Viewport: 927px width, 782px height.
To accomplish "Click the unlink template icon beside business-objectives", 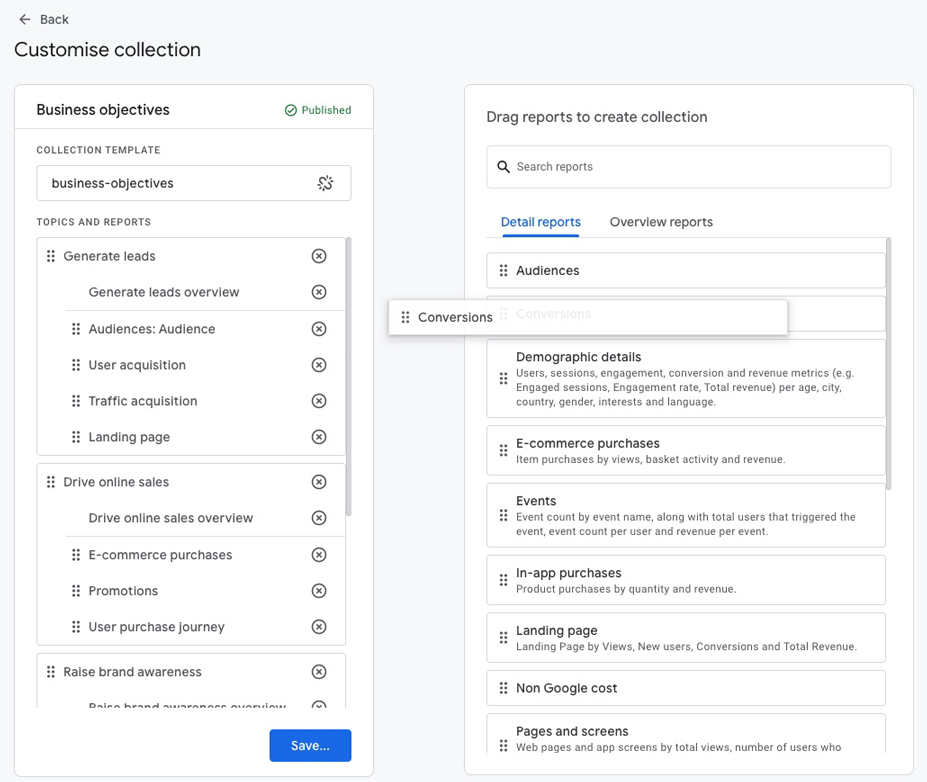I will pyautogui.click(x=325, y=183).
